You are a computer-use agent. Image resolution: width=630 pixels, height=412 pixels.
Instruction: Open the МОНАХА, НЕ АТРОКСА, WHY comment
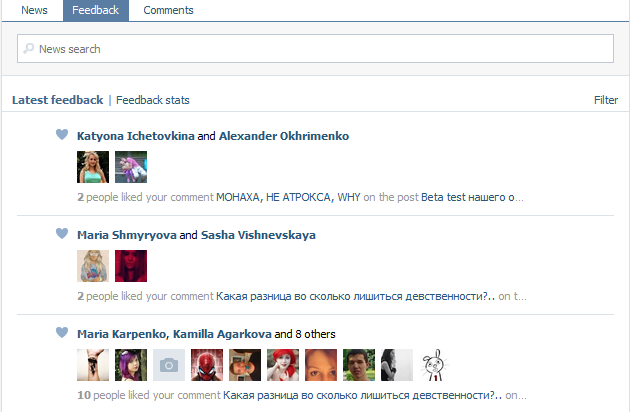pyautogui.click(x=288, y=197)
